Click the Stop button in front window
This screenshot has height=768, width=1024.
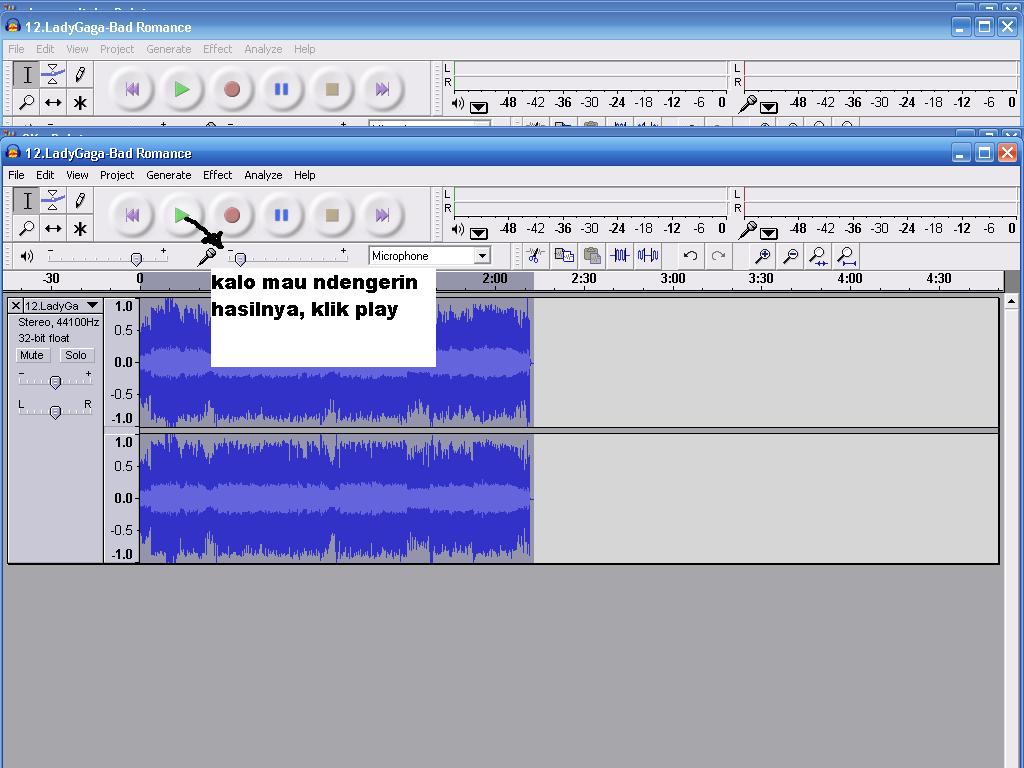click(x=332, y=215)
